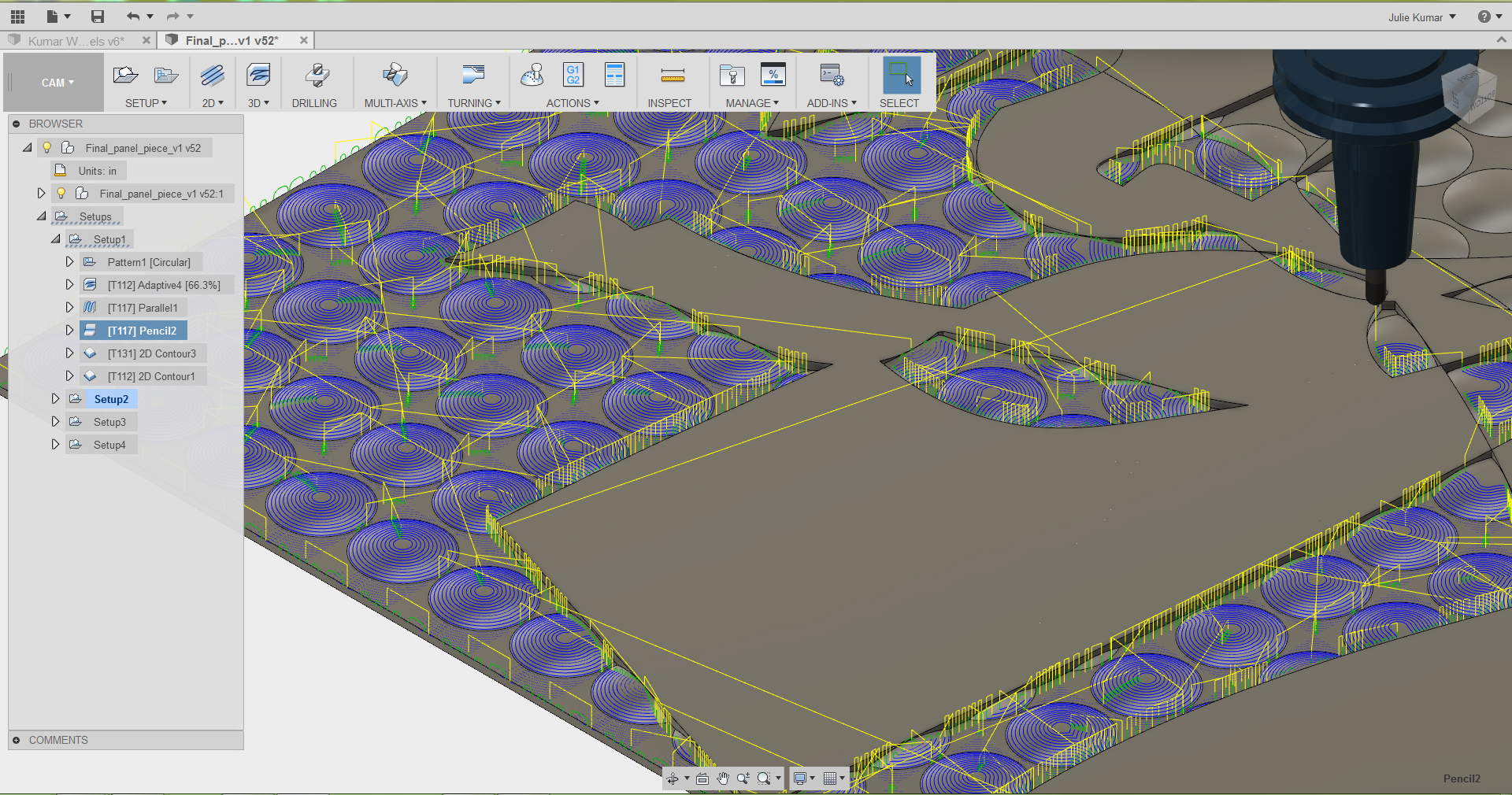Open the MANAGE menu

tap(752, 103)
